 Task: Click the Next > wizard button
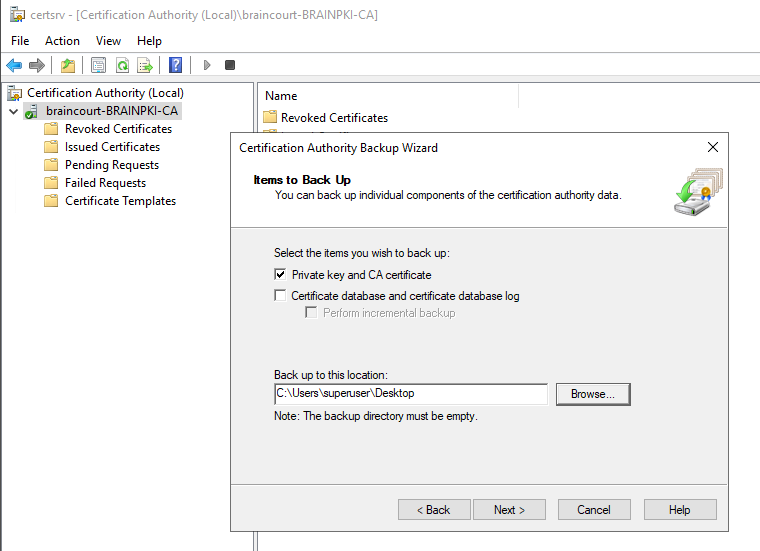509,510
